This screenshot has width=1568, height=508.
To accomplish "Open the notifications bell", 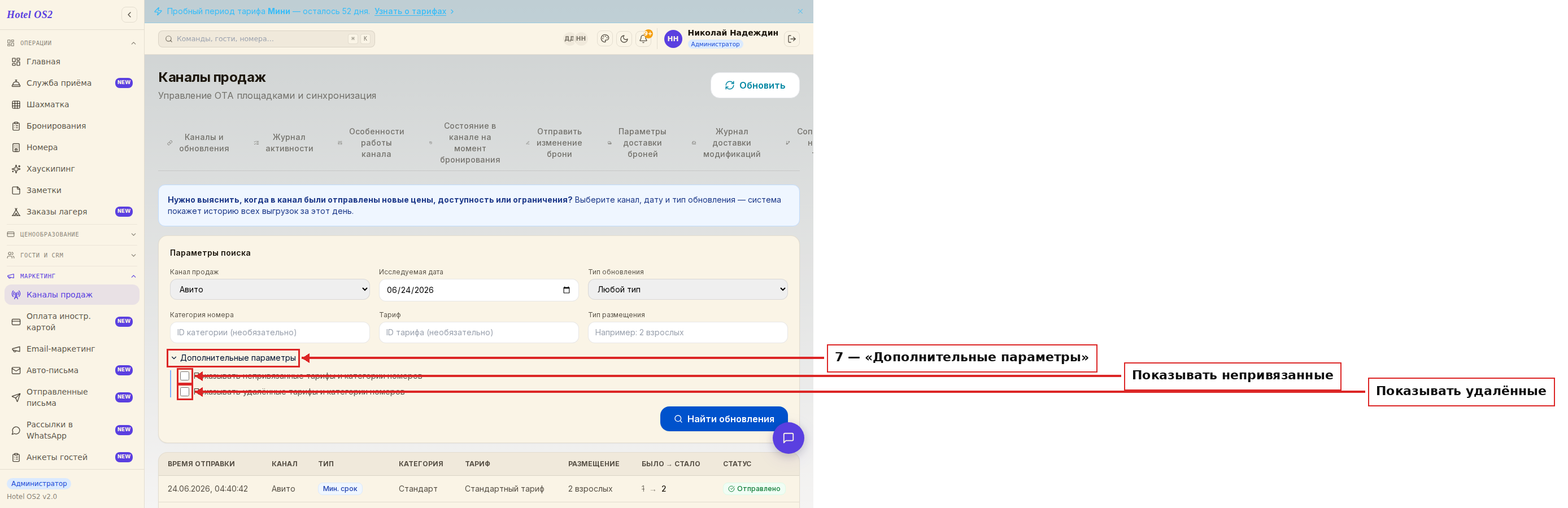I will pyautogui.click(x=643, y=39).
